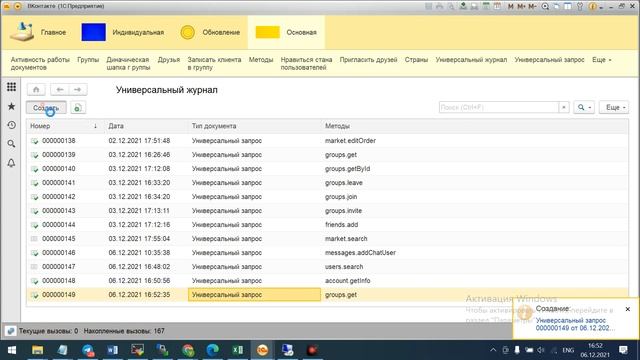The width and height of the screenshot is (640, 360).
Task: Open the calculator icon in title bar
Action: [x=486, y=6]
